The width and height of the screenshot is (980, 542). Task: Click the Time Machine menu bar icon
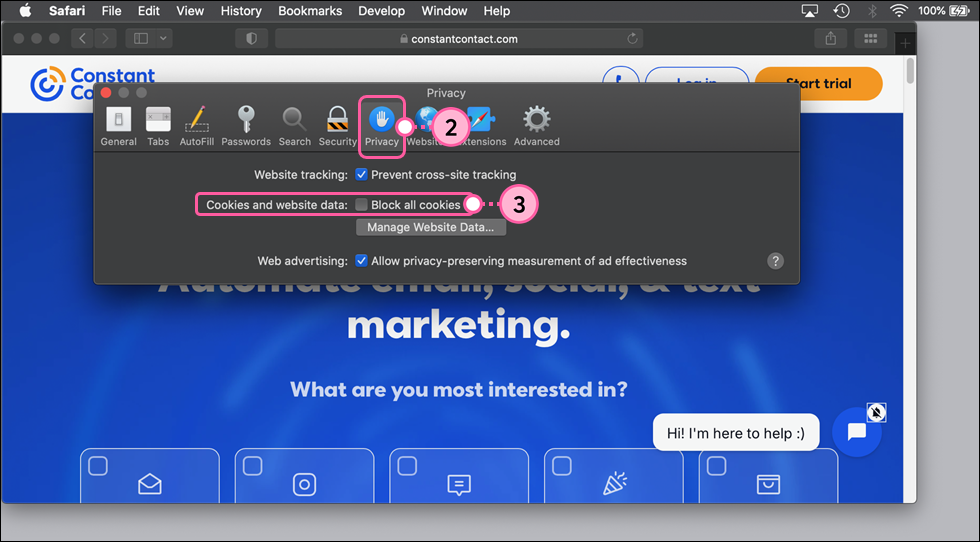click(841, 11)
